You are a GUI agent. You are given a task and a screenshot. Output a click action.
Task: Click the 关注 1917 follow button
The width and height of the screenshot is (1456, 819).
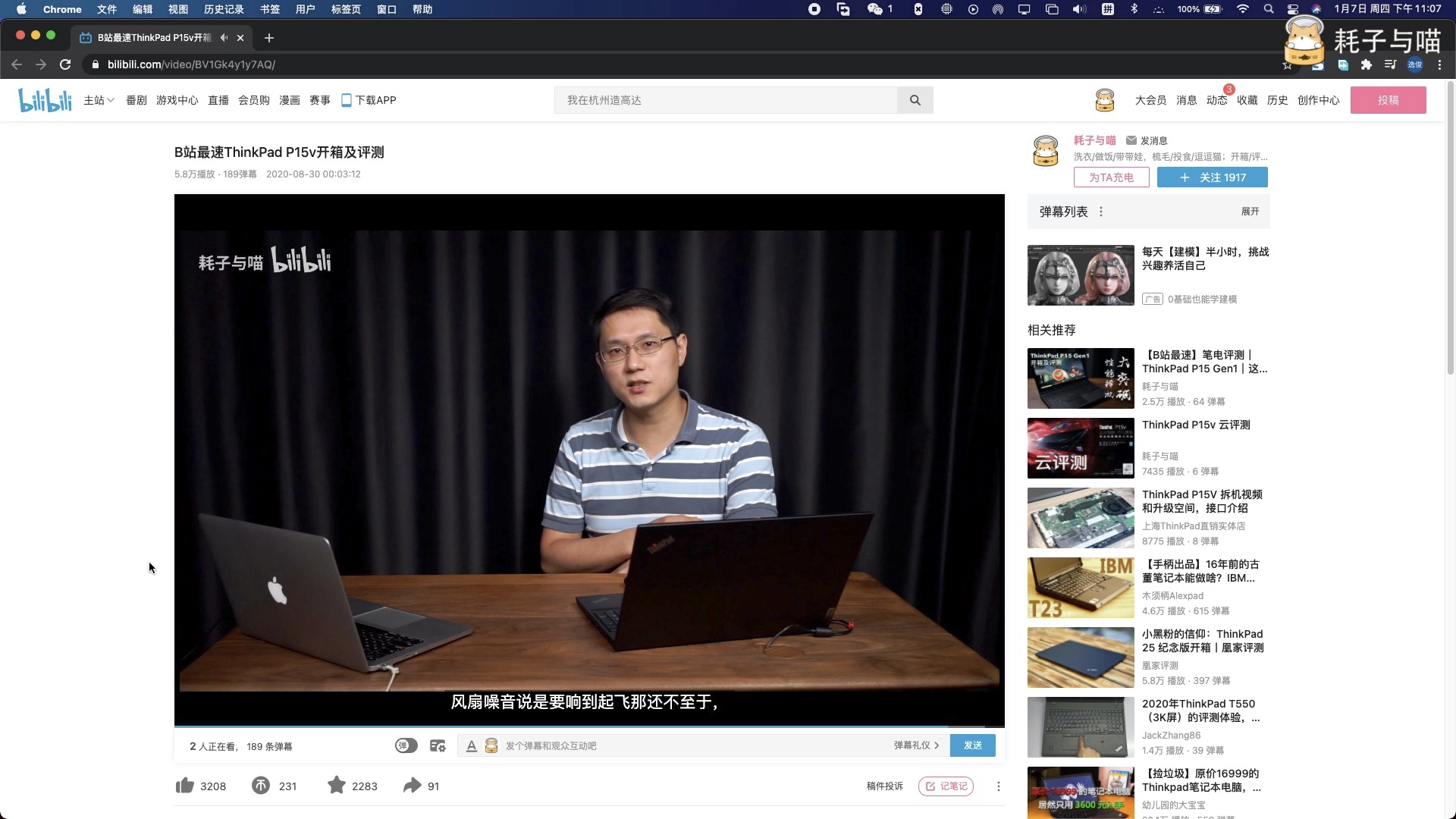pyautogui.click(x=1212, y=177)
